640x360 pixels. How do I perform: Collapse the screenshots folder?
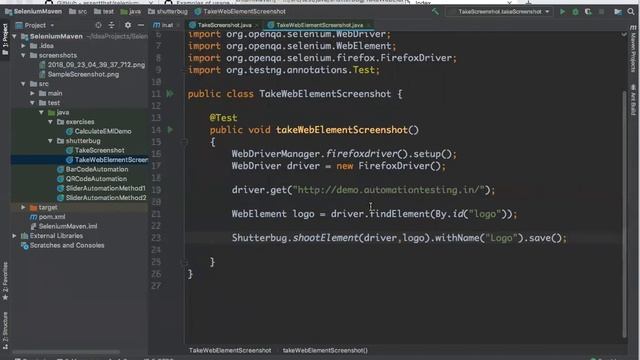pos(24,55)
